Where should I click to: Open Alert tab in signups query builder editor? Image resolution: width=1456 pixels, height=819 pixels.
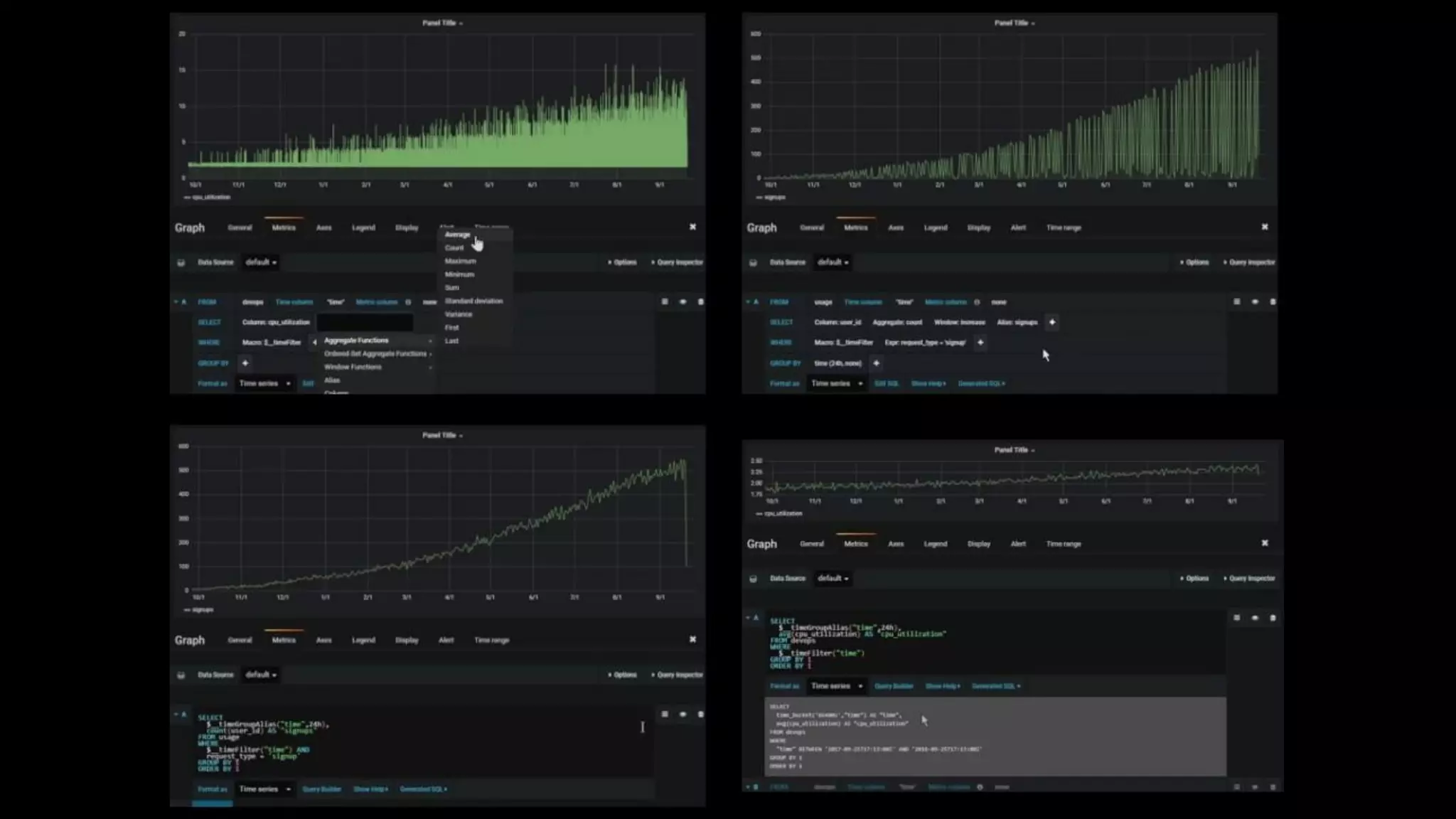click(1018, 228)
